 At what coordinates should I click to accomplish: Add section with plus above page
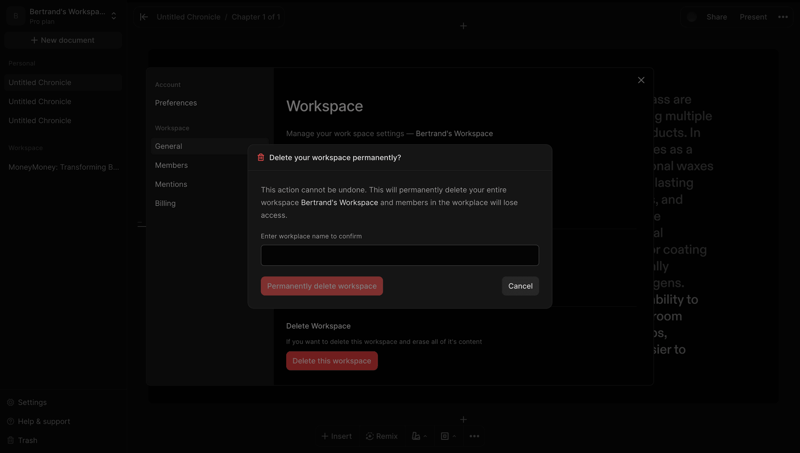click(463, 26)
